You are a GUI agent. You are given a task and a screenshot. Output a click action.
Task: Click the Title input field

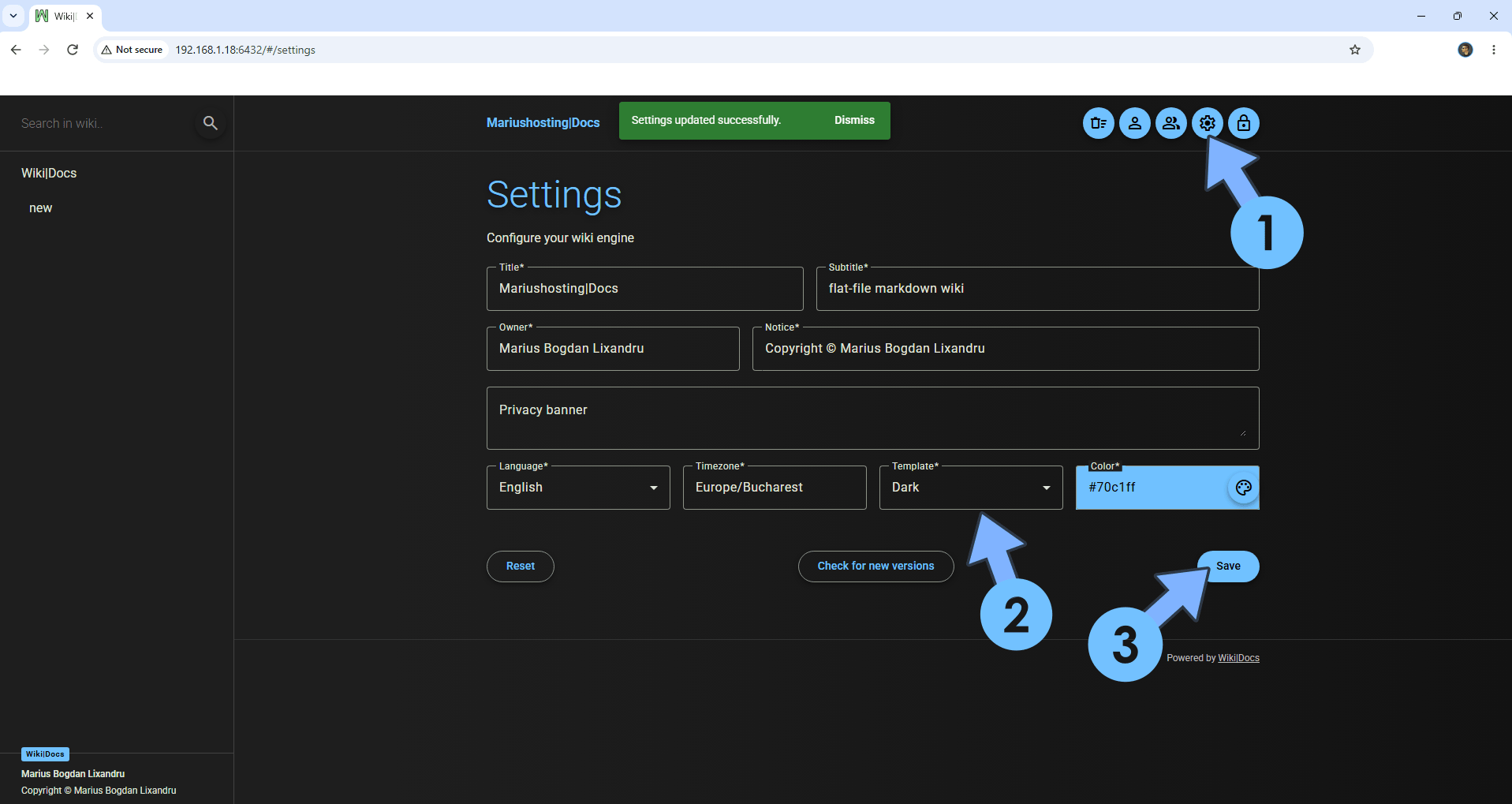tap(644, 289)
